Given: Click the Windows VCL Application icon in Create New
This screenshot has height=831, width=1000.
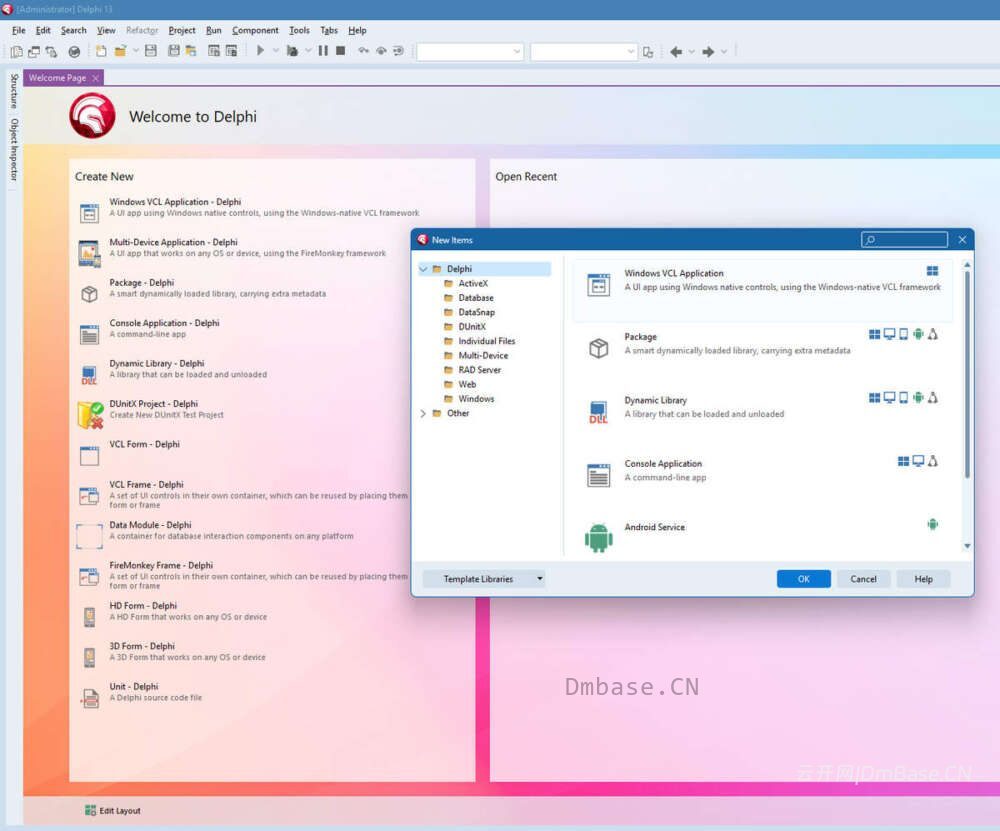Looking at the screenshot, I should tap(89, 213).
